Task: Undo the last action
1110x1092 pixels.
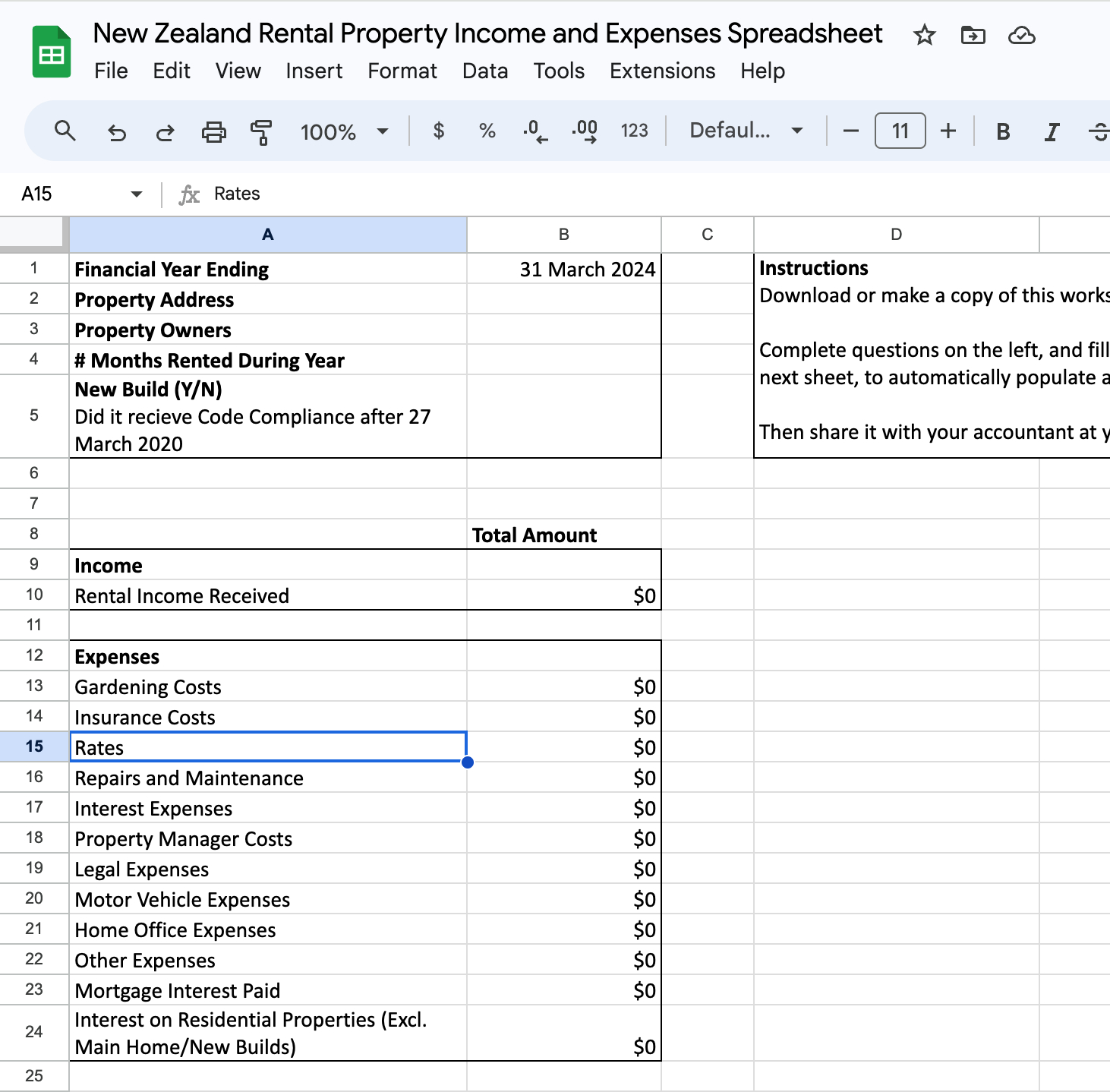Action: [x=116, y=131]
